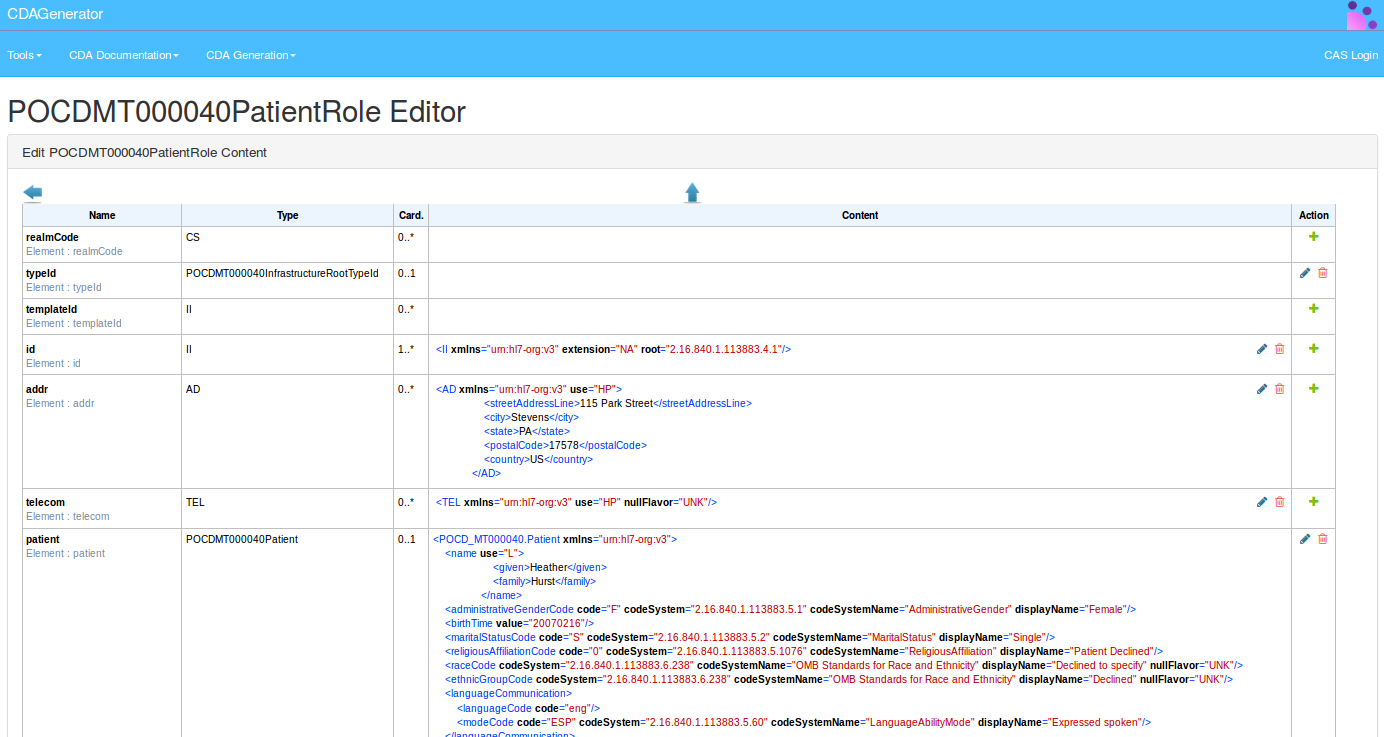The width and height of the screenshot is (1384, 737).
Task: Delete the patient element
Action: (x=1322, y=539)
